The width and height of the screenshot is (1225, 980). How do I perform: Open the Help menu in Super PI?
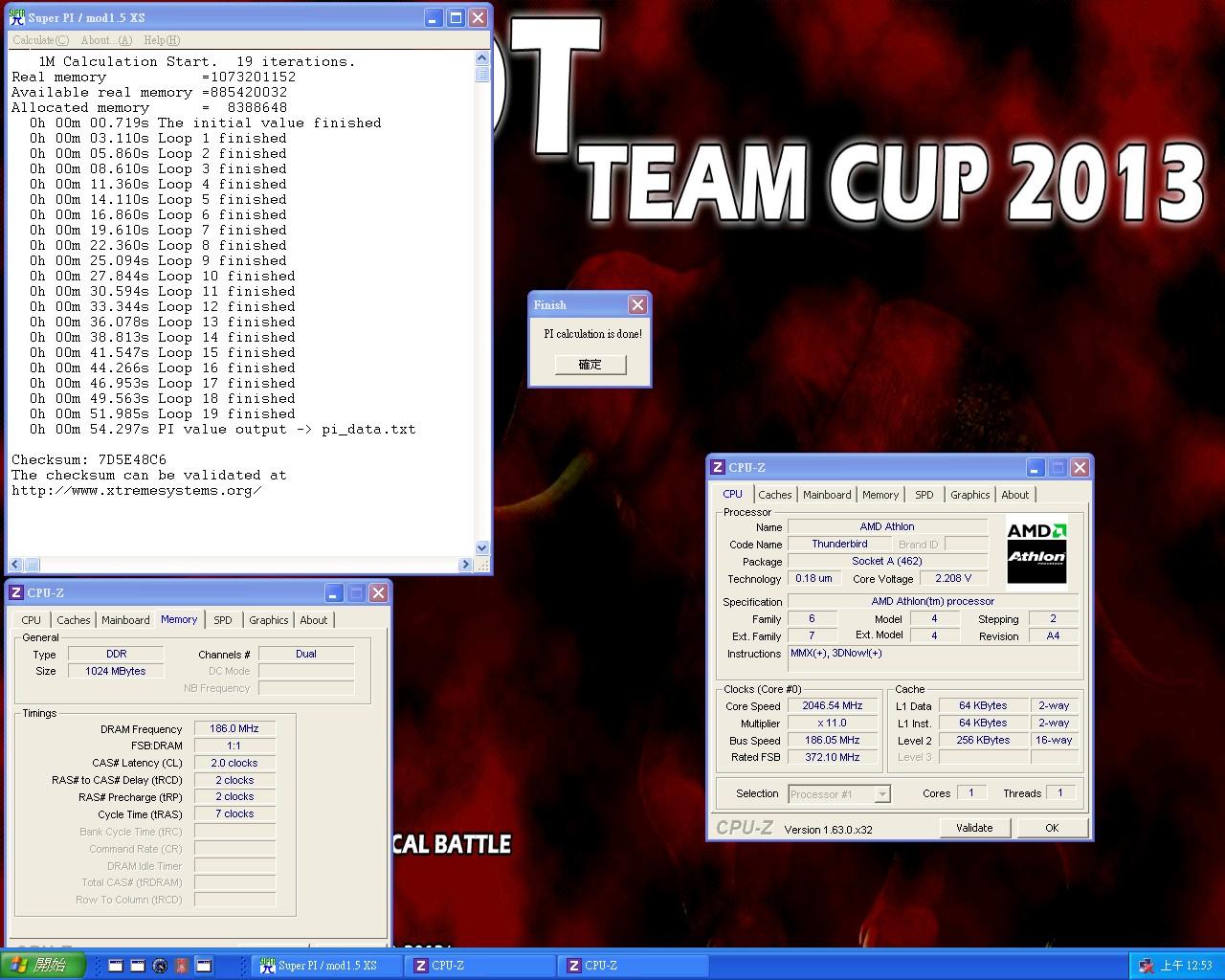click(162, 40)
